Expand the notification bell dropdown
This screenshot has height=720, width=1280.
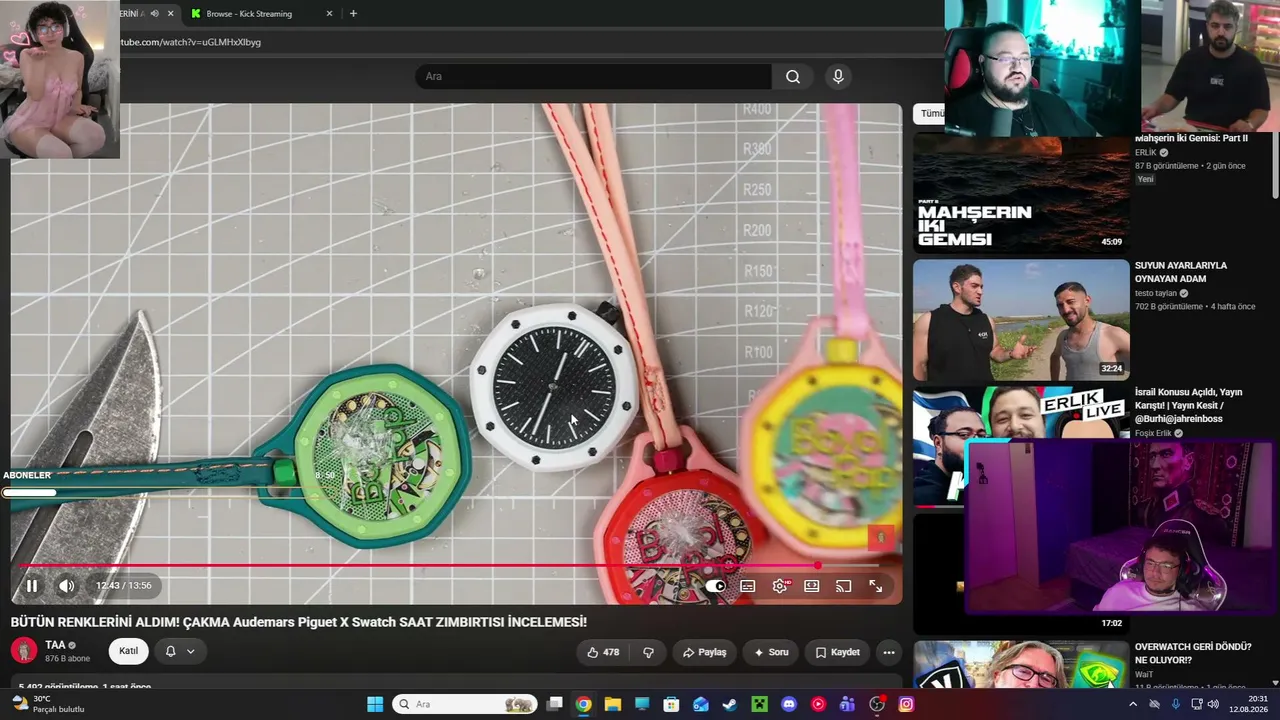point(180,651)
